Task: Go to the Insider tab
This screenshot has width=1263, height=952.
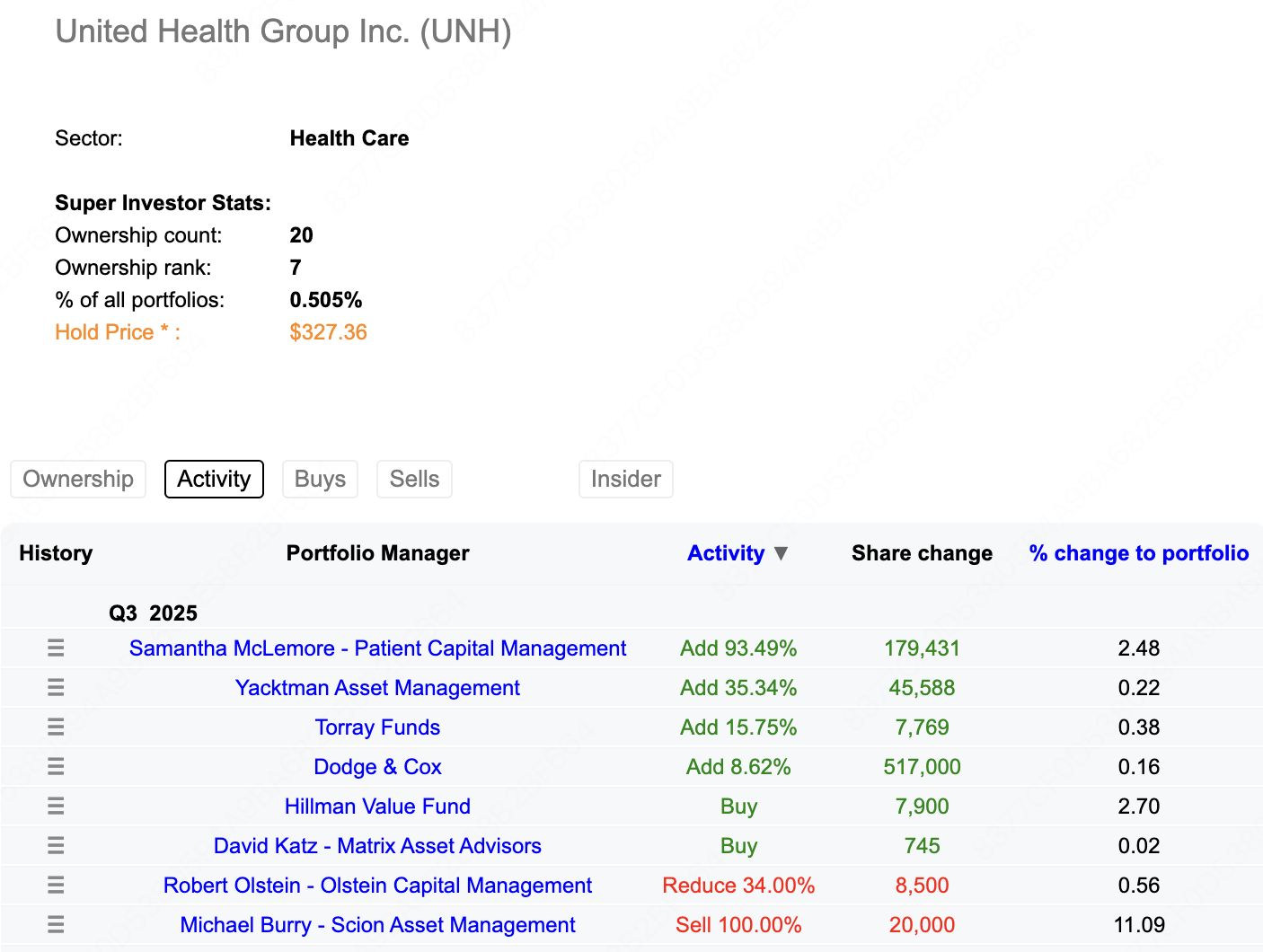Action: point(625,479)
